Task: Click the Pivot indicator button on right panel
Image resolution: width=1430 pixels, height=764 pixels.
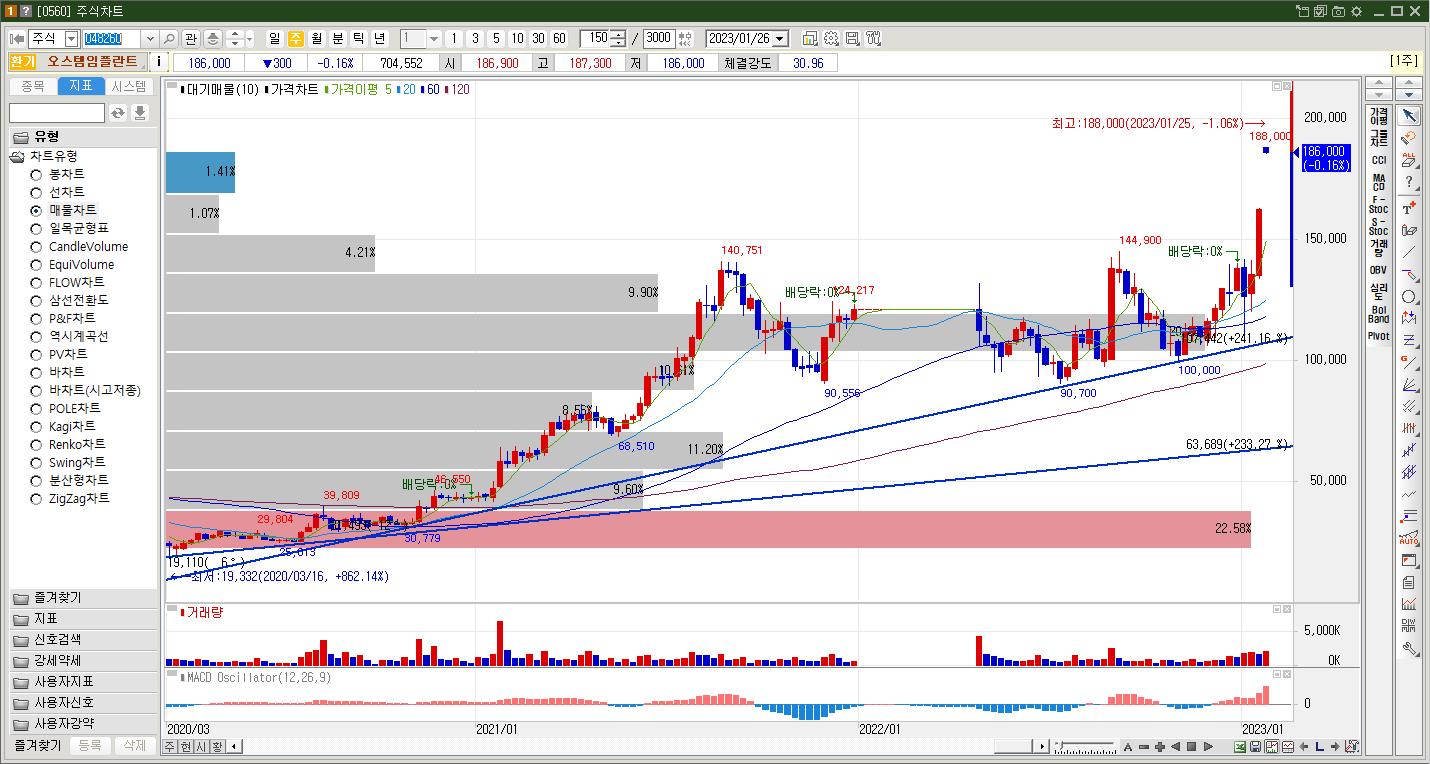Action: 1379,336
